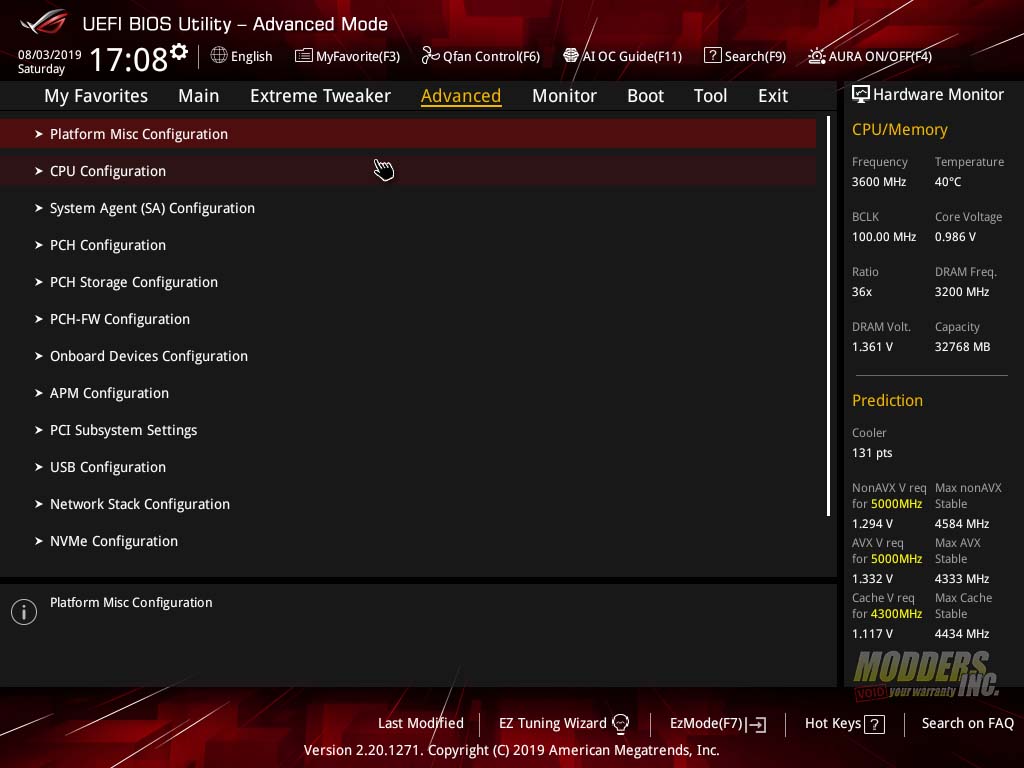
Task: Switch to My Favorites tab
Action: click(x=96, y=96)
